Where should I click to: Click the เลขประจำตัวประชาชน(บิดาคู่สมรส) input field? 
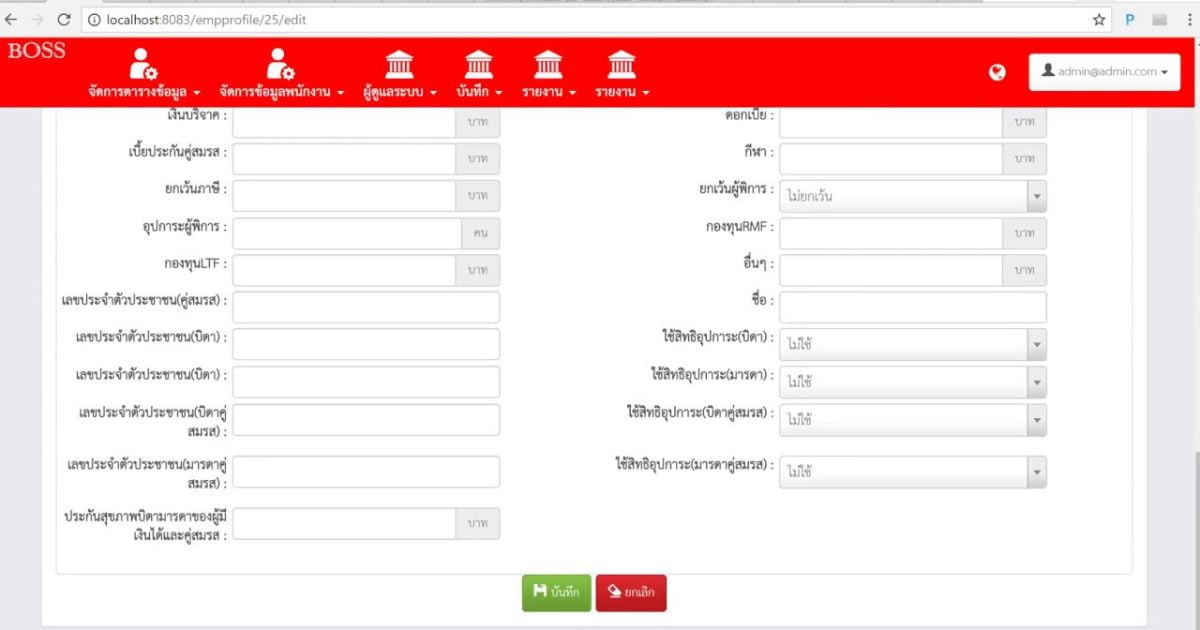click(x=366, y=420)
